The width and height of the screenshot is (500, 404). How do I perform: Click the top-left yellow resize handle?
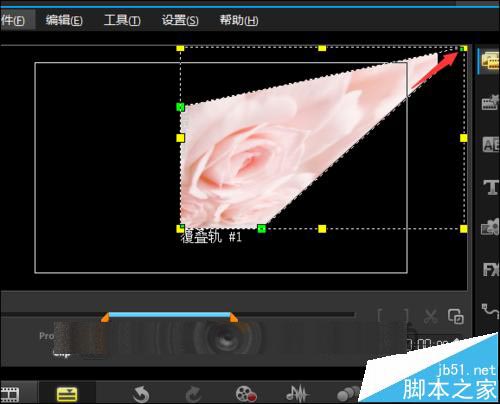coord(180,48)
